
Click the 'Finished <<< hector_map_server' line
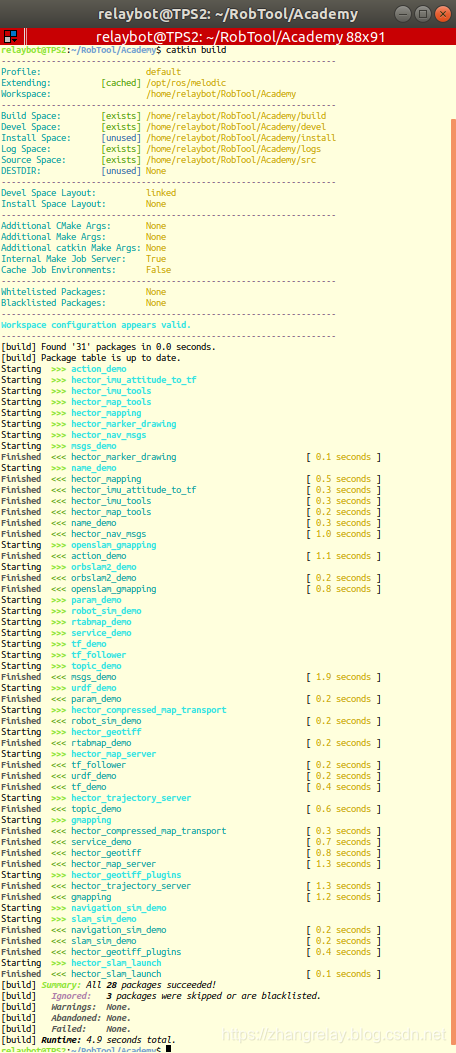[191, 864]
